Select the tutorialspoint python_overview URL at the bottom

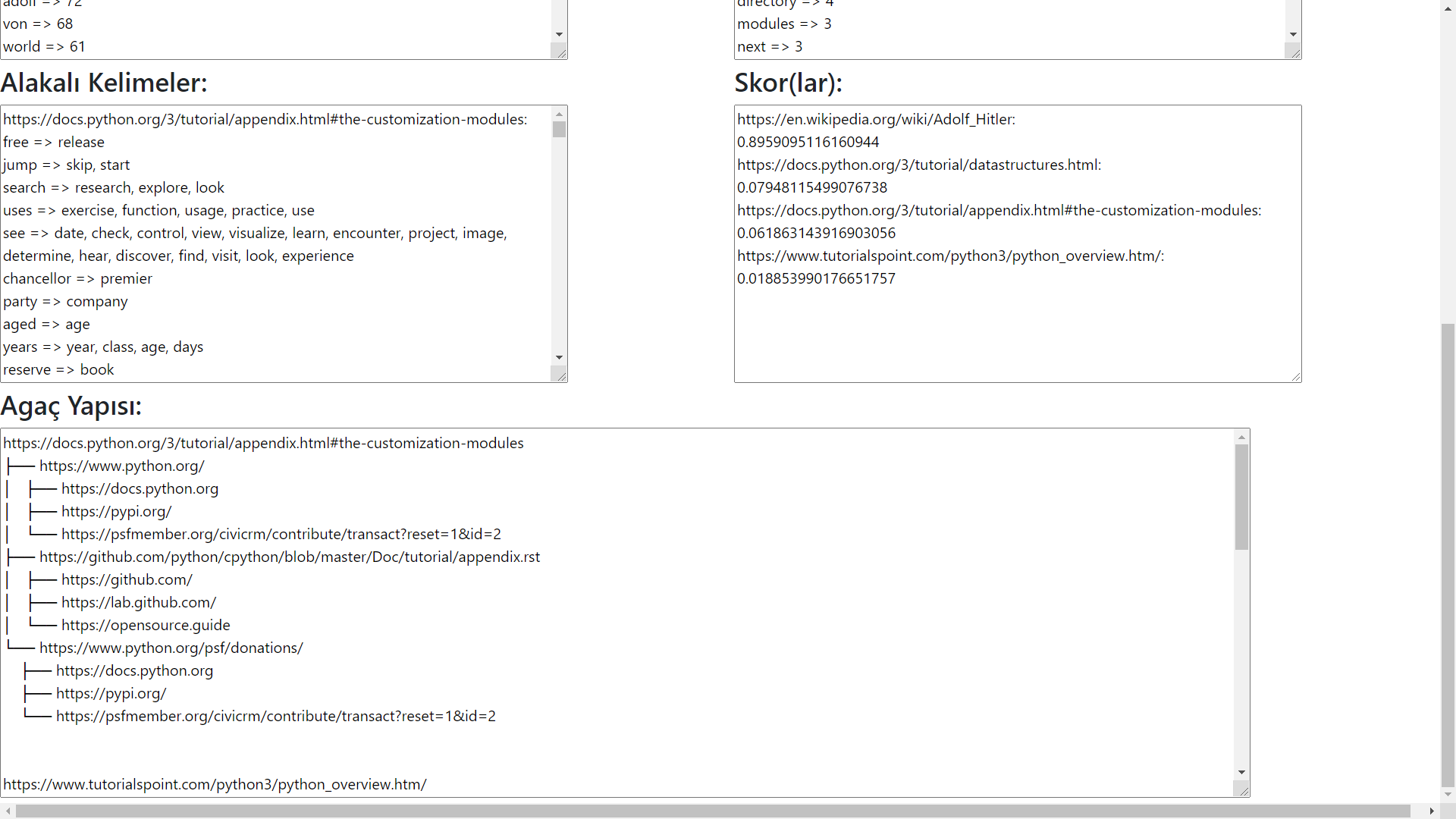[x=215, y=784]
